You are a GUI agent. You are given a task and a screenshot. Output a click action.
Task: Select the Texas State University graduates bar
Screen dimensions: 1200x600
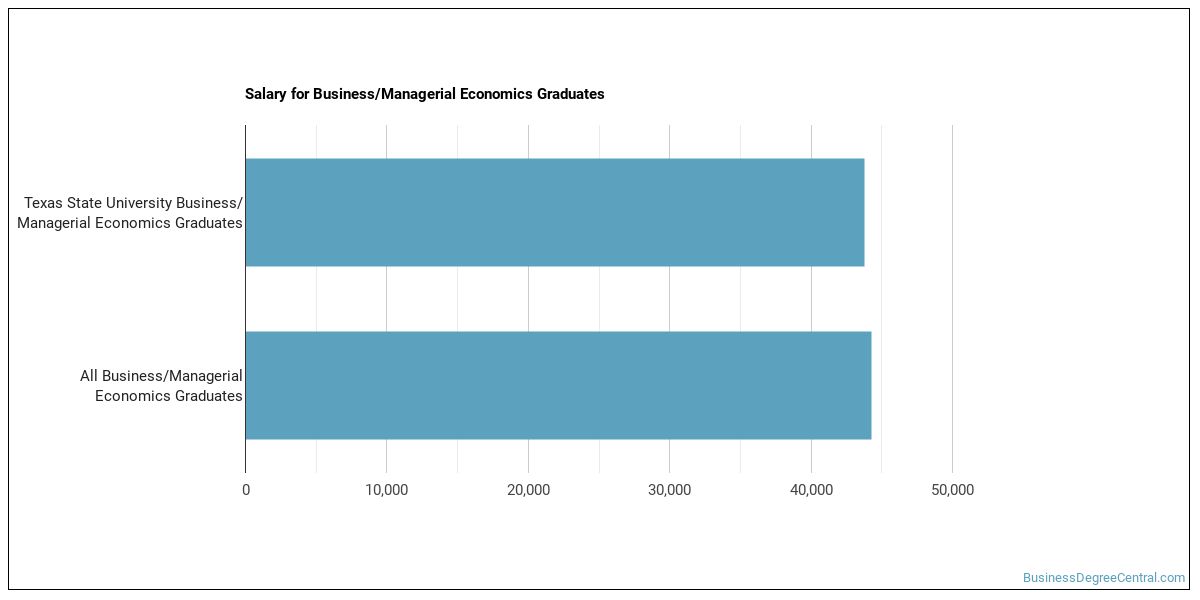[555, 212]
